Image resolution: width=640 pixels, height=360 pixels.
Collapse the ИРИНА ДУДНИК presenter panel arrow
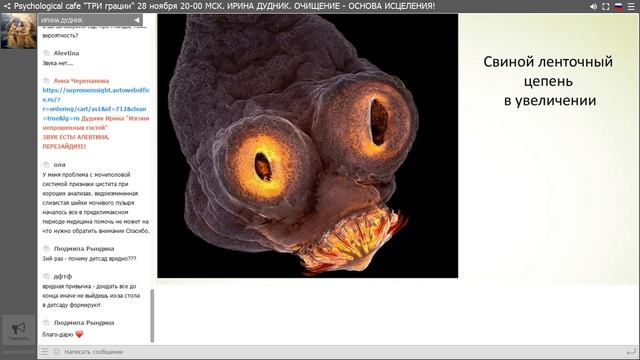tap(137, 20)
